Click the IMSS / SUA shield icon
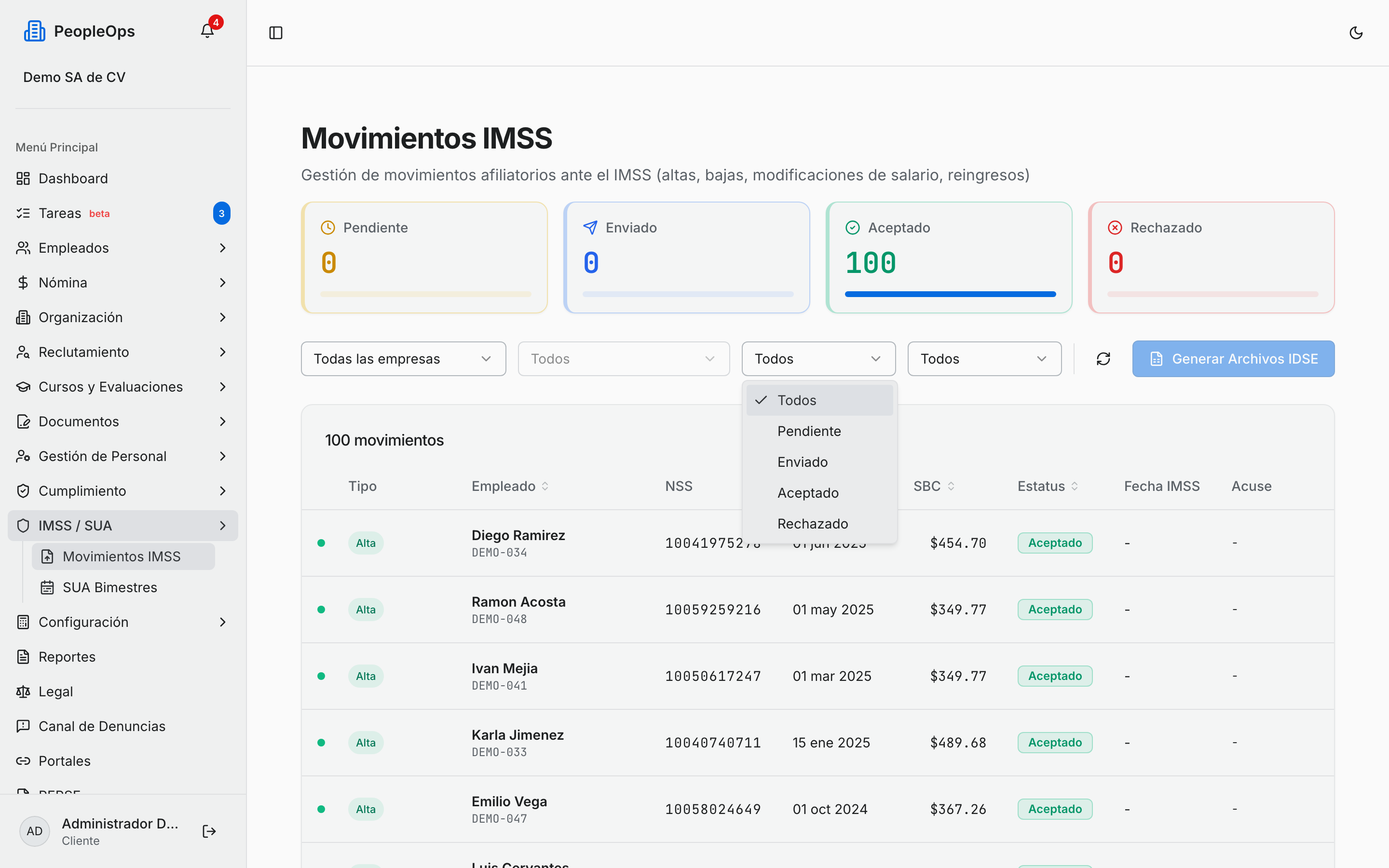This screenshot has height=868, width=1389. pyautogui.click(x=23, y=526)
